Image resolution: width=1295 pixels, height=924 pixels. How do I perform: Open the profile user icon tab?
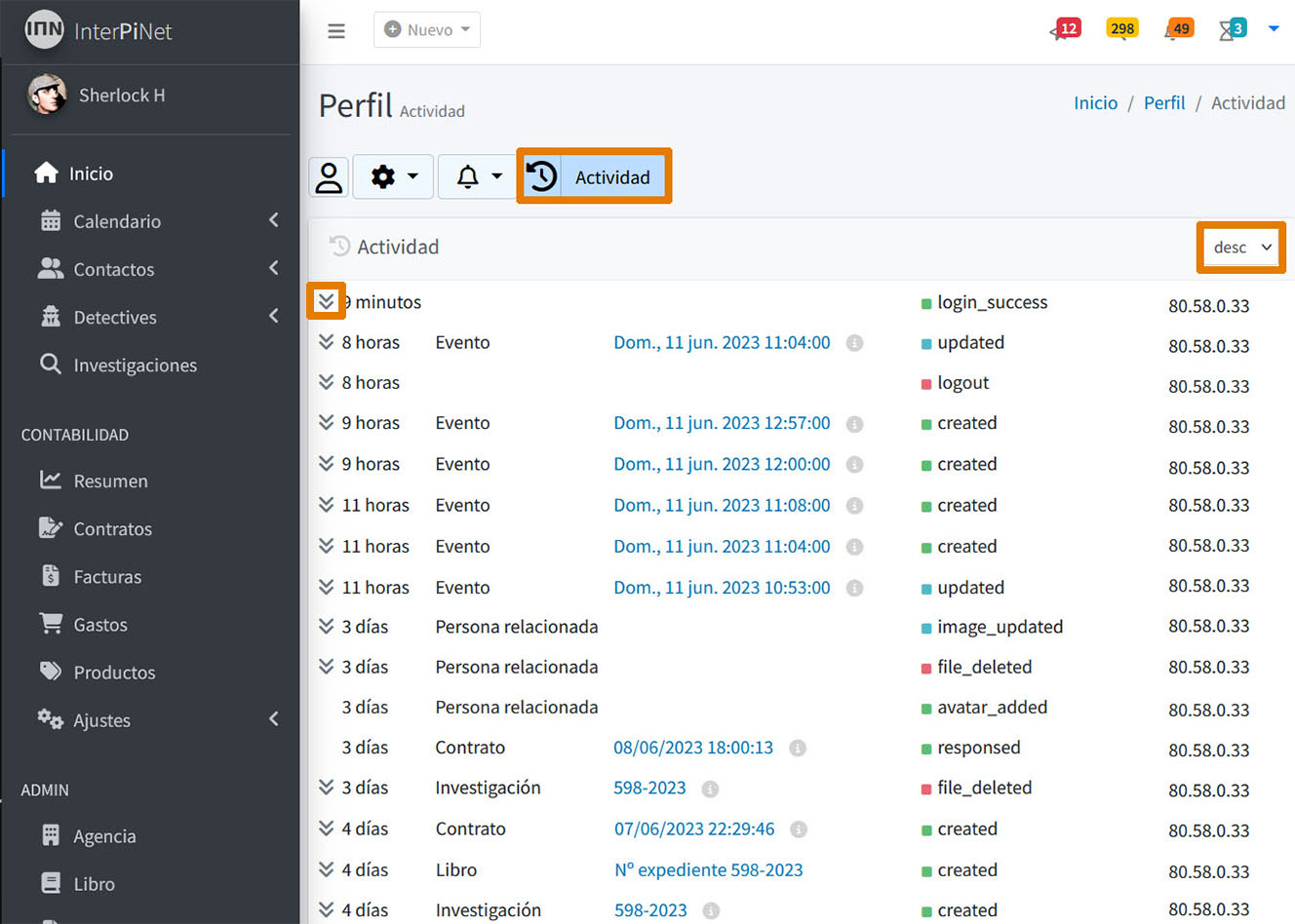[x=330, y=177]
